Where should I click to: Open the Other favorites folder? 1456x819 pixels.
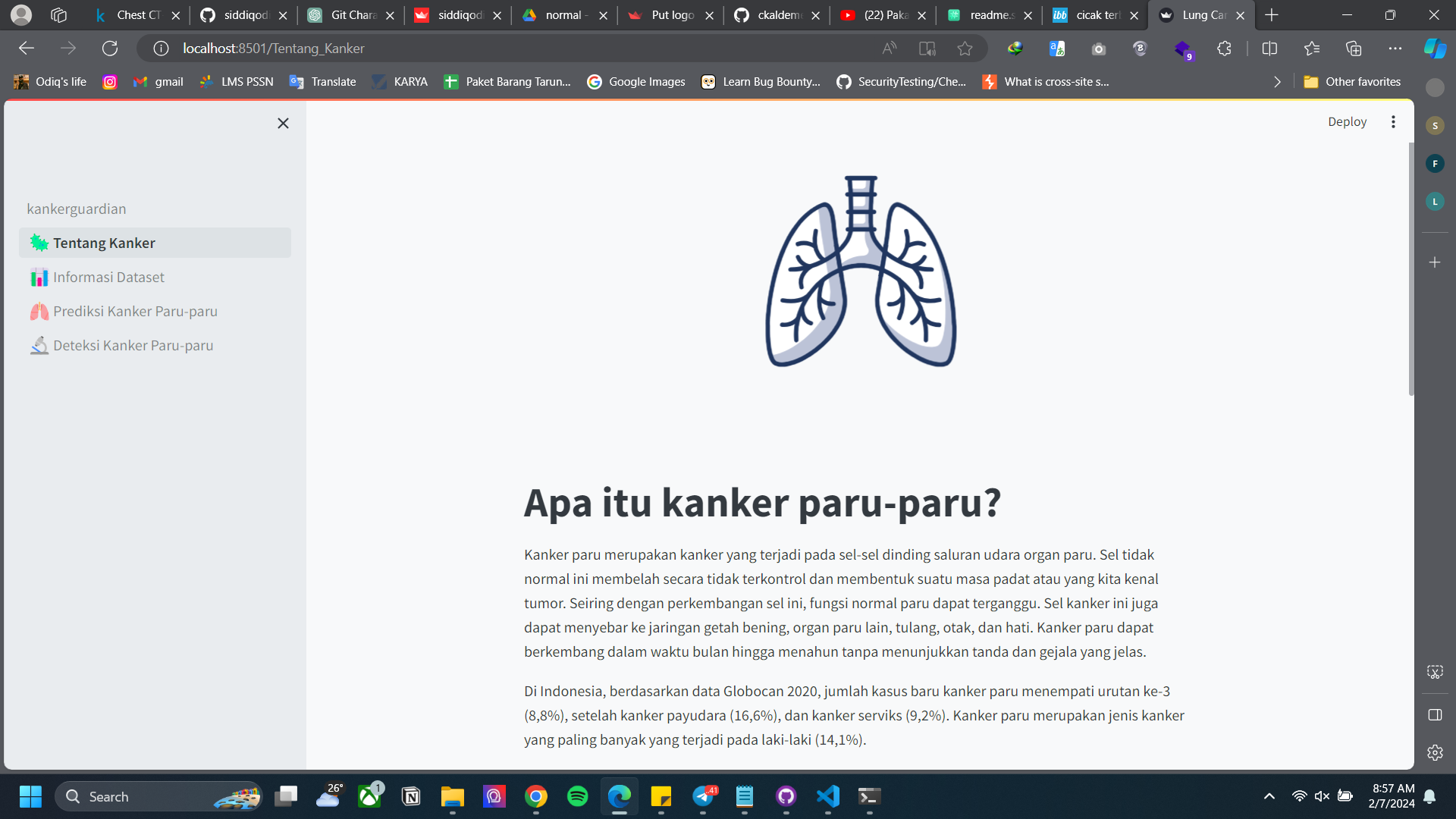tap(1352, 82)
